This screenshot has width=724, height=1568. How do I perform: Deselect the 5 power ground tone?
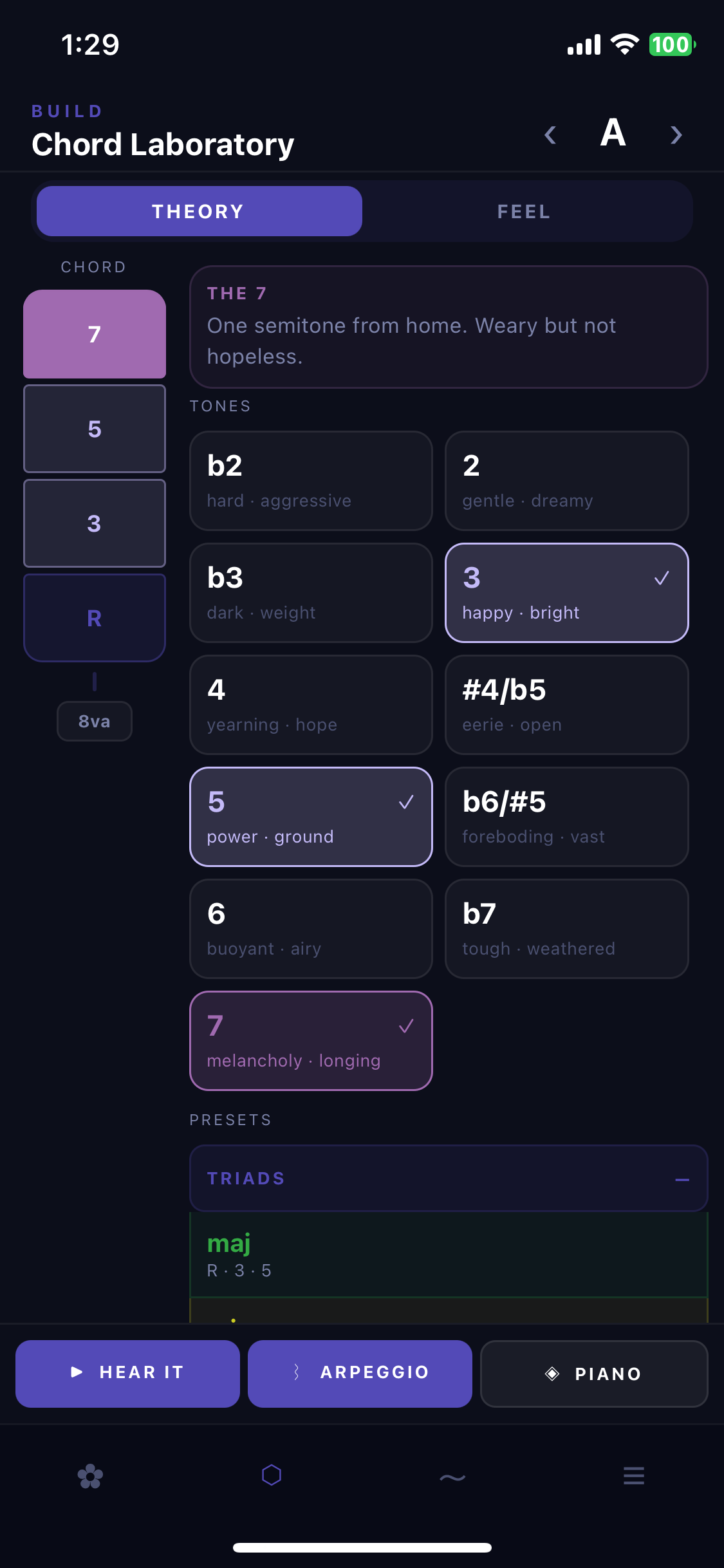pyautogui.click(x=311, y=817)
